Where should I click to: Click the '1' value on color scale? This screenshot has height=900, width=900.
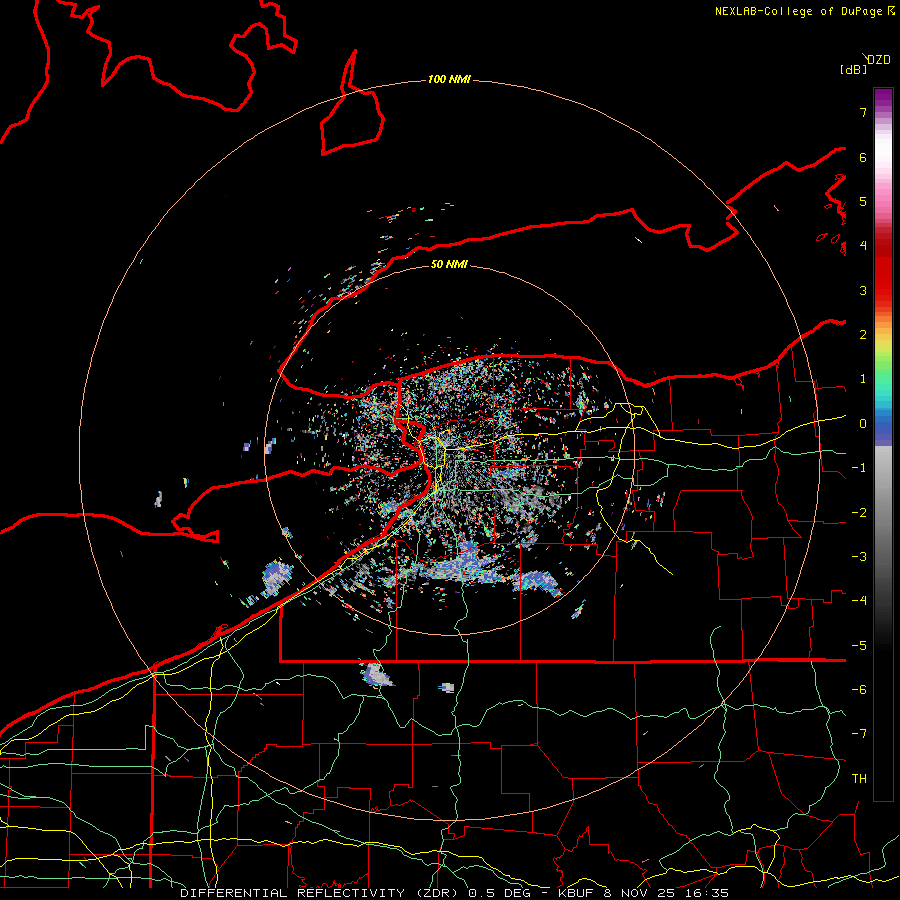(x=863, y=379)
